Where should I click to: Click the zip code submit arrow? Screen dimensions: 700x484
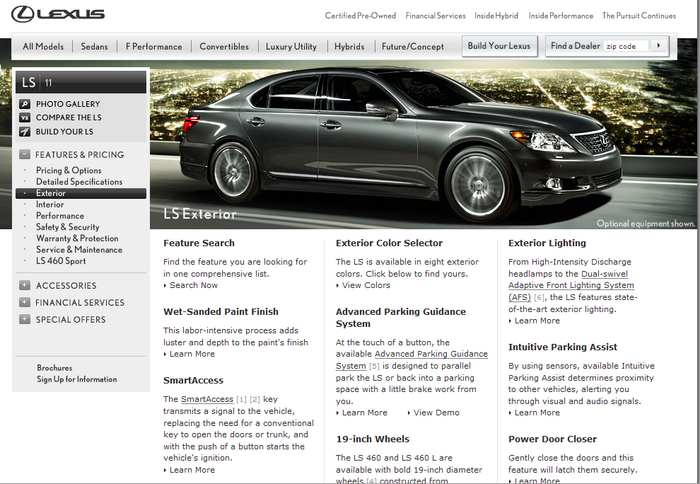pyautogui.click(x=658, y=46)
